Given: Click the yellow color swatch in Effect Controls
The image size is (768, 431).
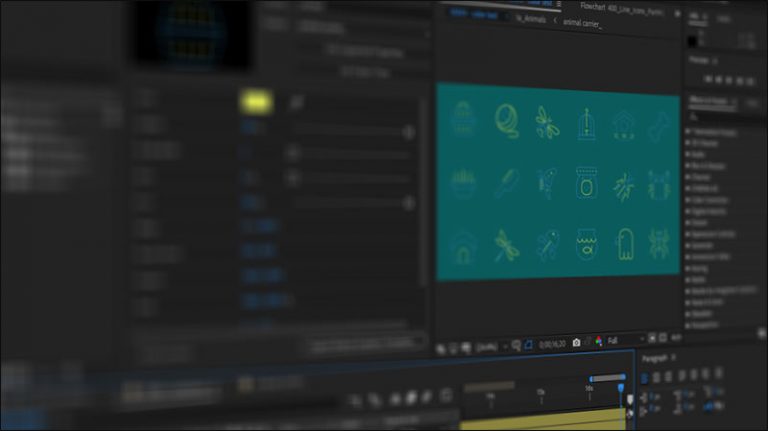Looking at the screenshot, I should 256,102.
